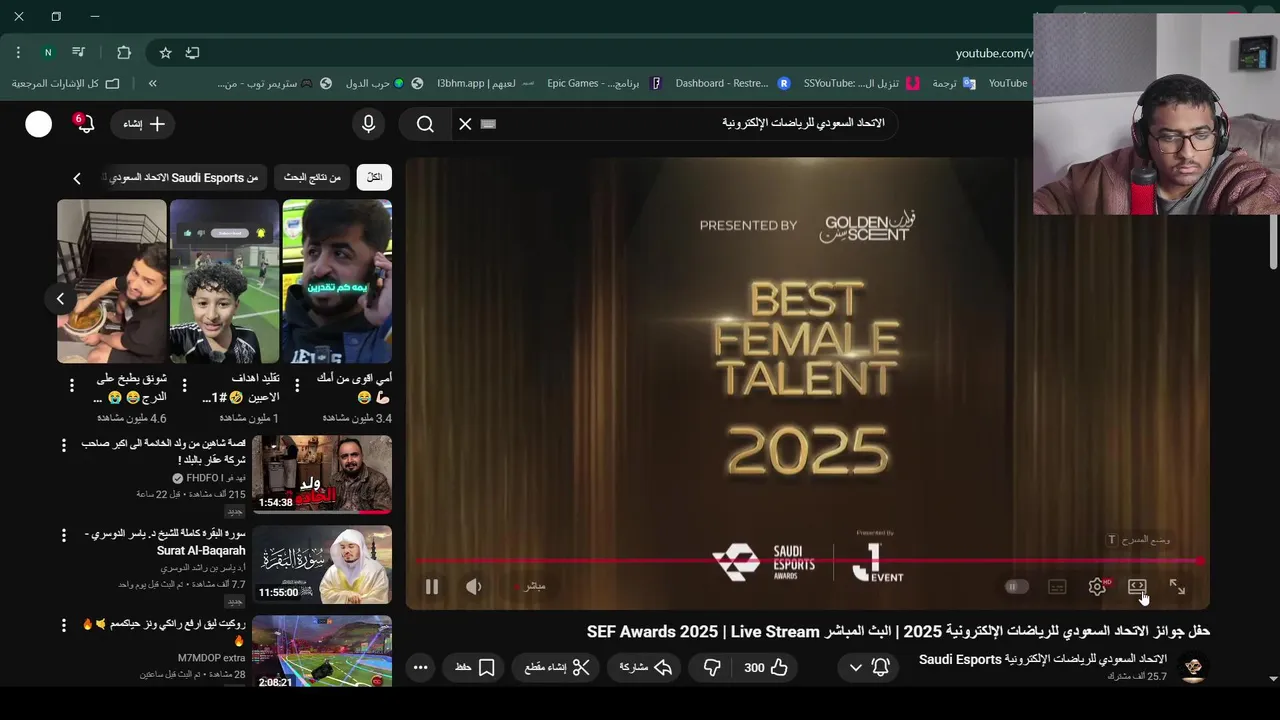The width and height of the screenshot is (1280, 720).
Task: Open more actions menu below the video
Action: click(x=420, y=667)
